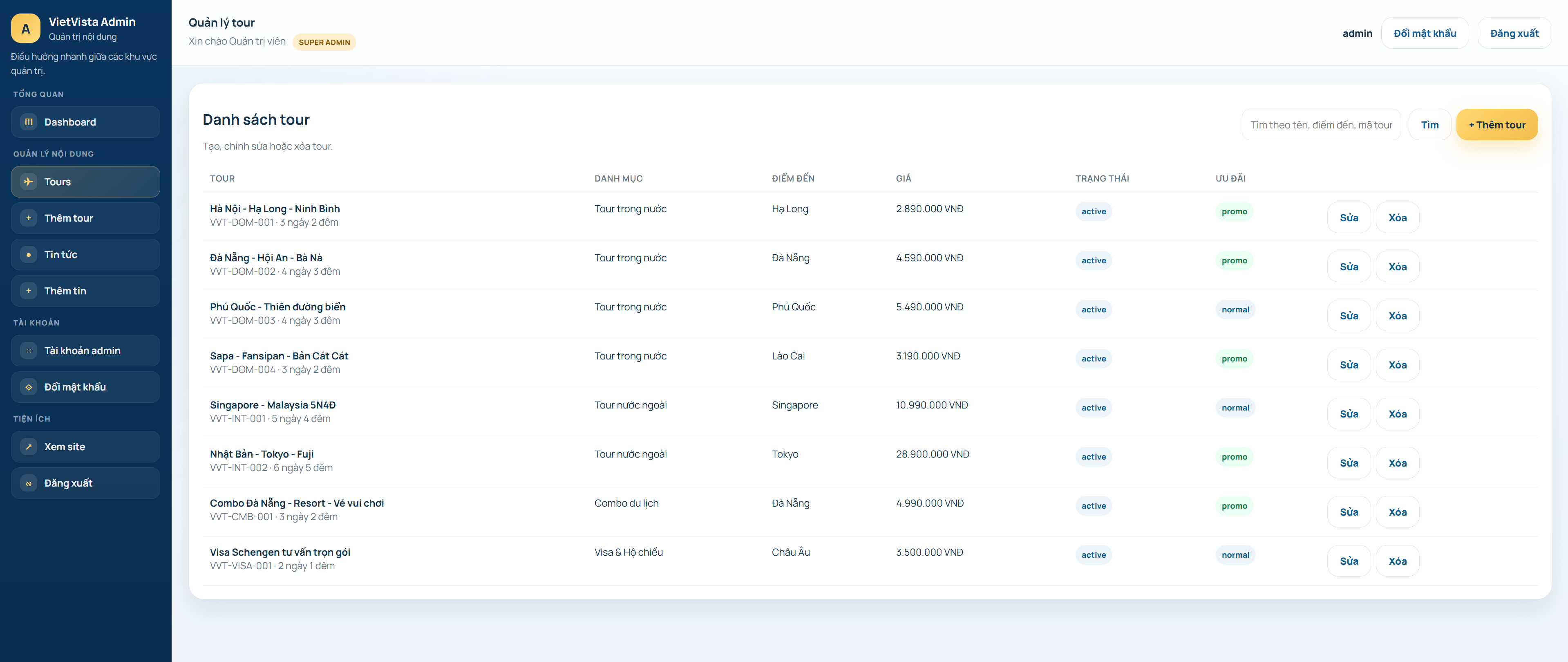Screen dimensions: 1568x662
Task: Click the airplane icon beside Tours
Action: point(29,182)
